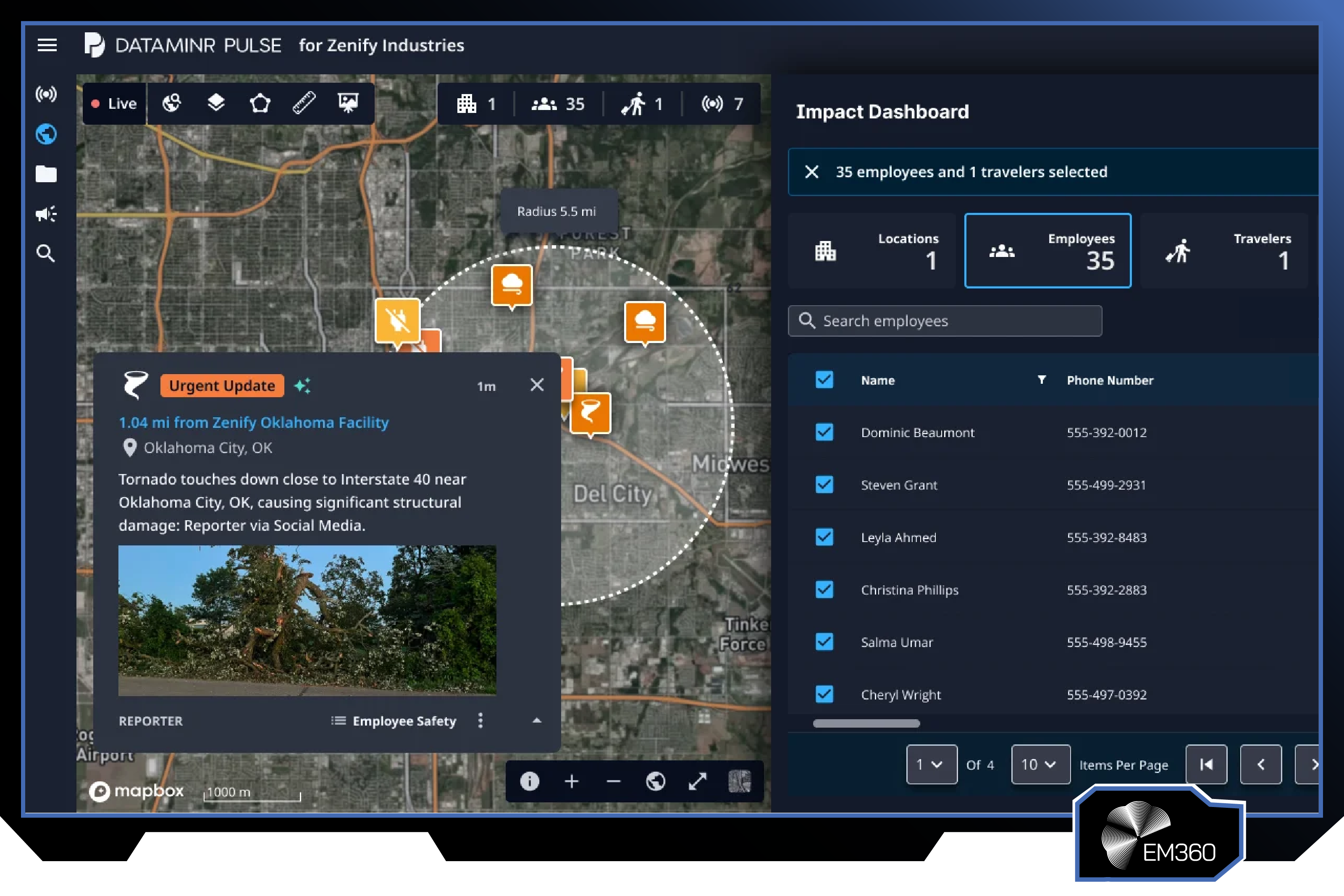Open the presentation screen tool

pyautogui.click(x=348, y=103)
